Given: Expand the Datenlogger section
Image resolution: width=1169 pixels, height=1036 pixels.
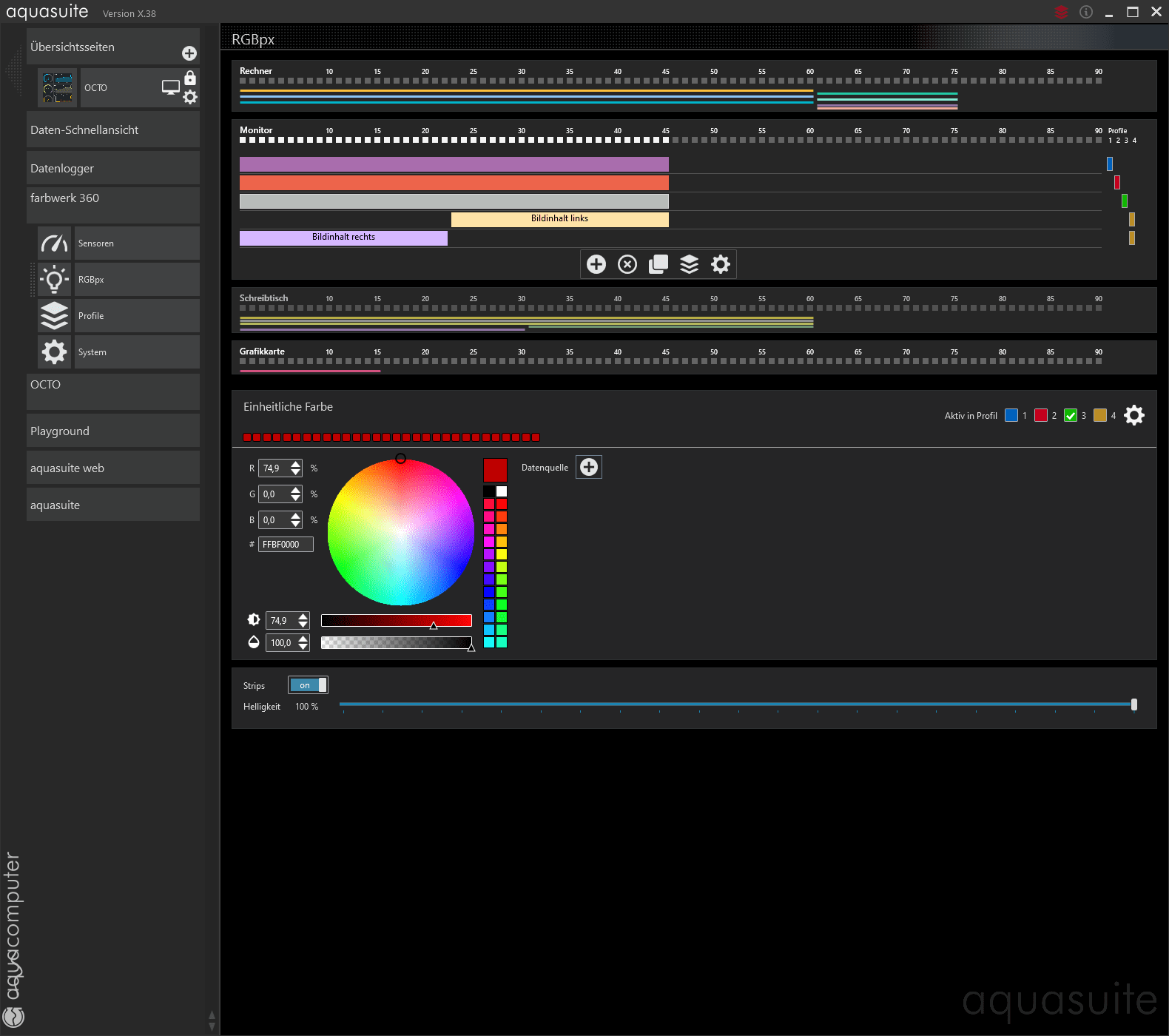Looking at the screenshot, I should click(x=113, y=168).
